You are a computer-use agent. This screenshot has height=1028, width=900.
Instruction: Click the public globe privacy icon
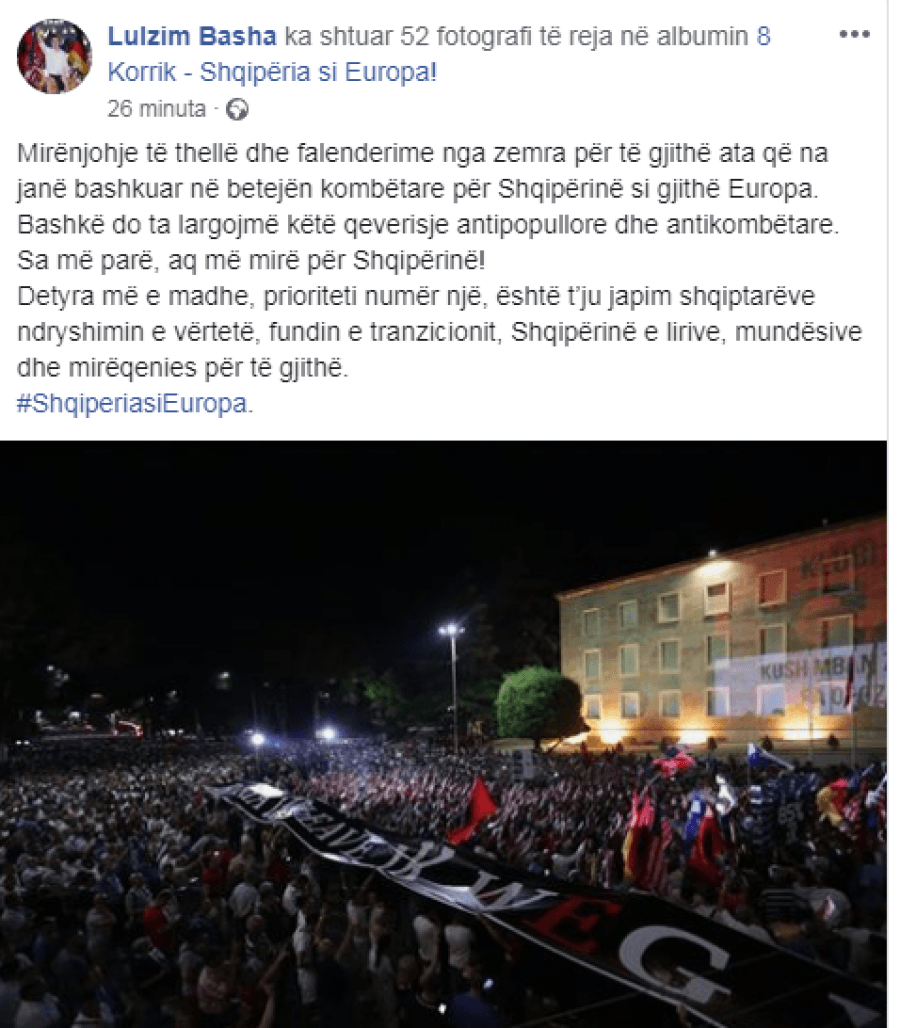point(237,109)
